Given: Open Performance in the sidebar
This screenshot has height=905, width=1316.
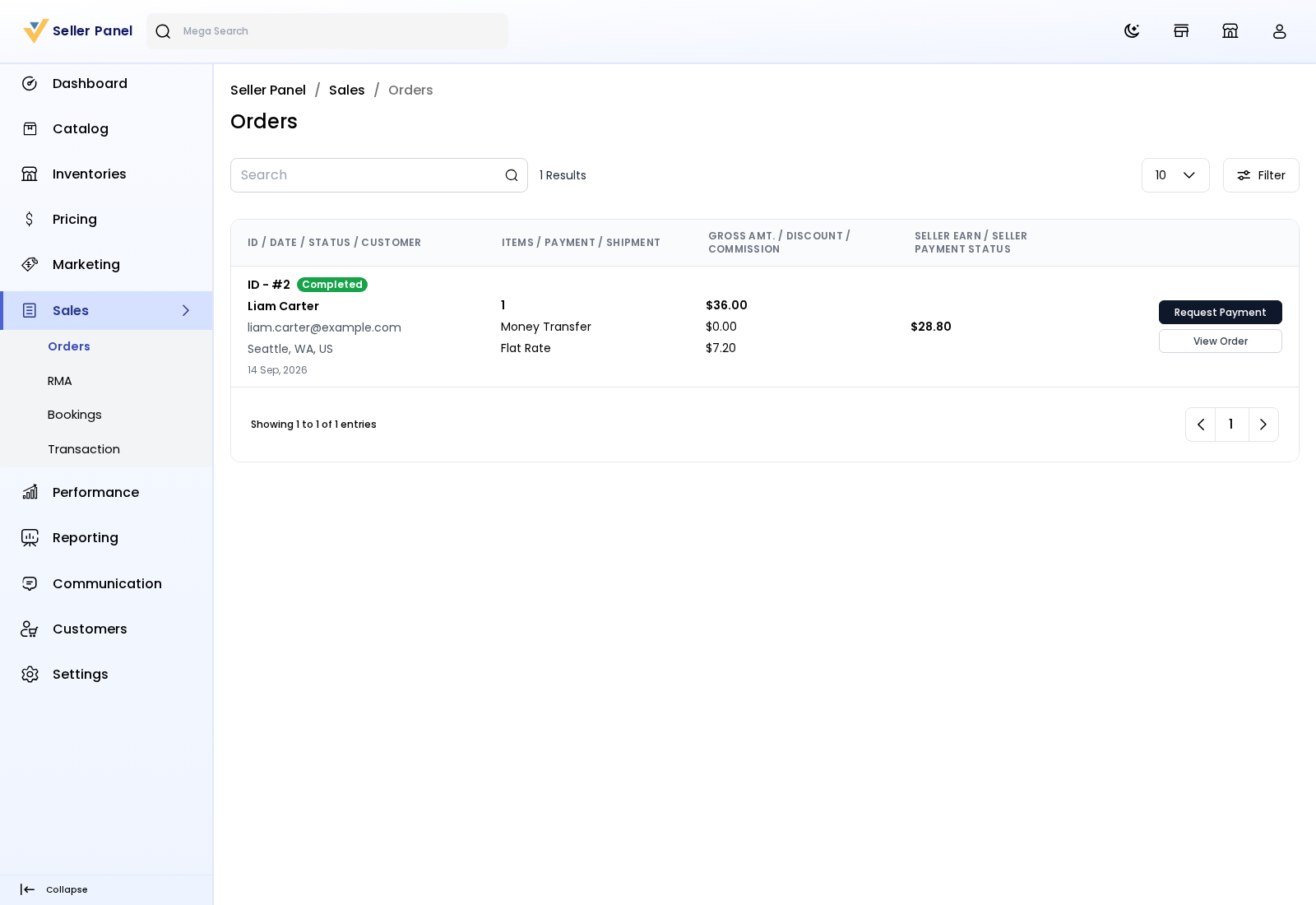Looking at the screenshot, I should [x=106, y=492].
